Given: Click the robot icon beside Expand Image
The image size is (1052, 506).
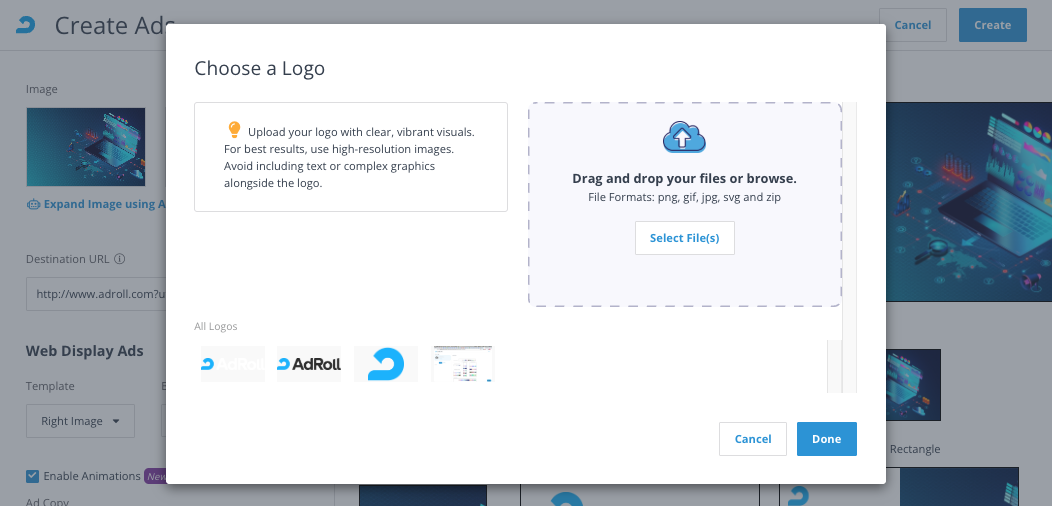Looking at the screenshot, I should (x=33, y=205).
